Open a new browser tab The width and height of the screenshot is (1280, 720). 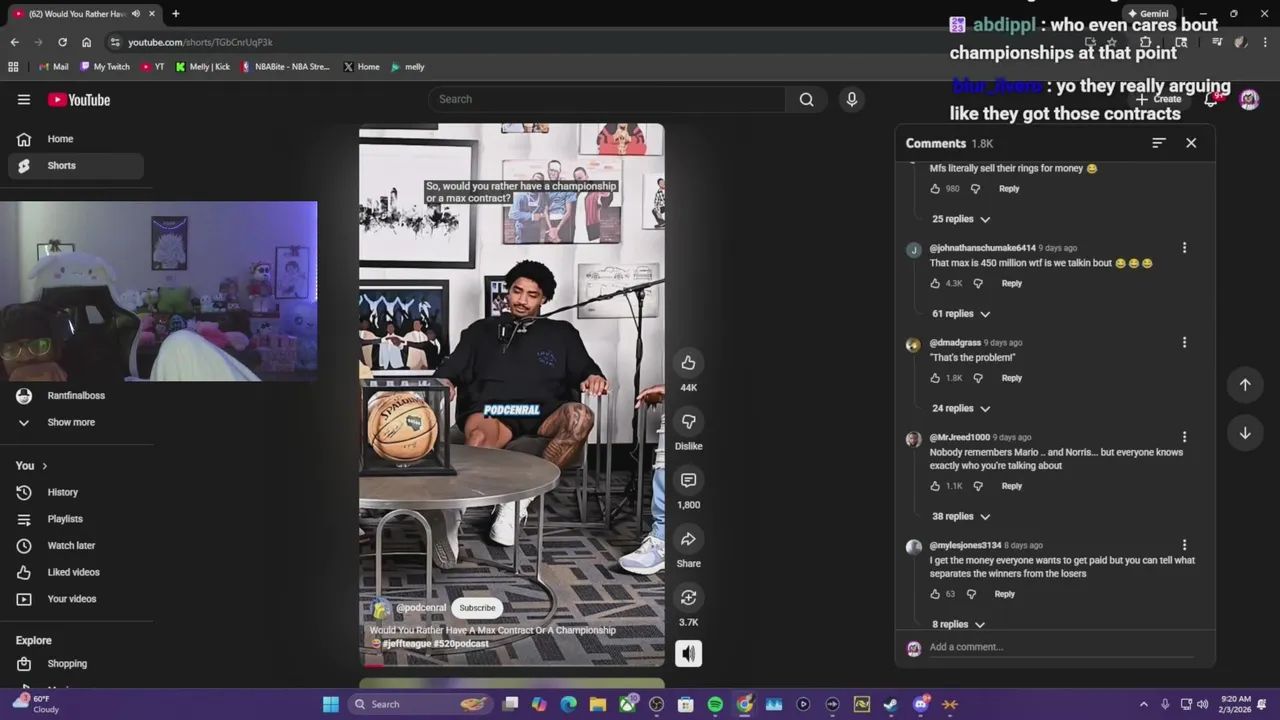[x=175, y=14]
